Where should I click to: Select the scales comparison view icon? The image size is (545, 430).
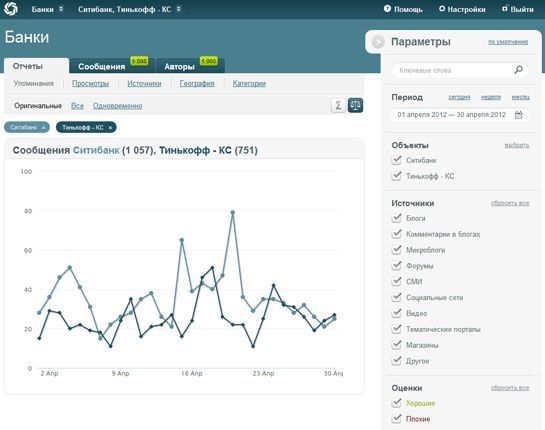click(355, 105)
